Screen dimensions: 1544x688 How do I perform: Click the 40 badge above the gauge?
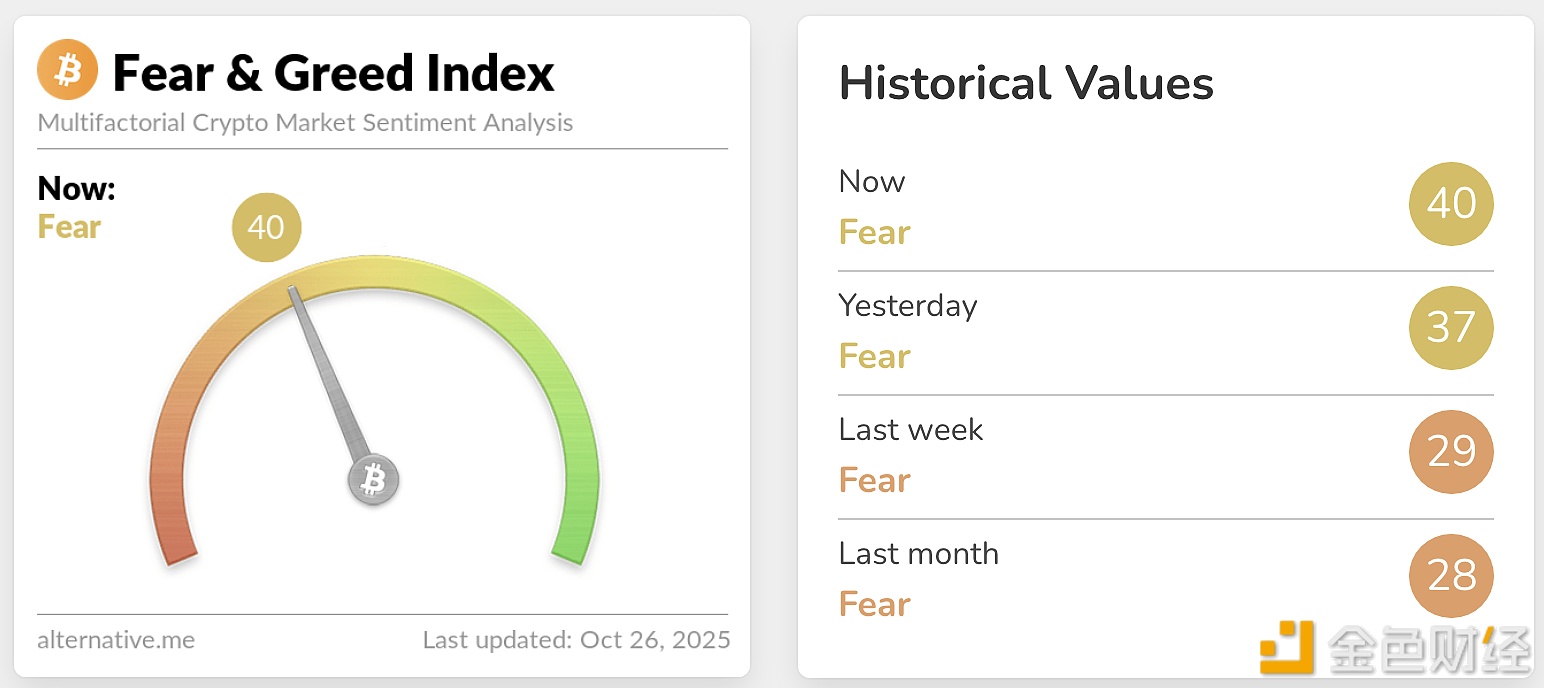[266, 227]
